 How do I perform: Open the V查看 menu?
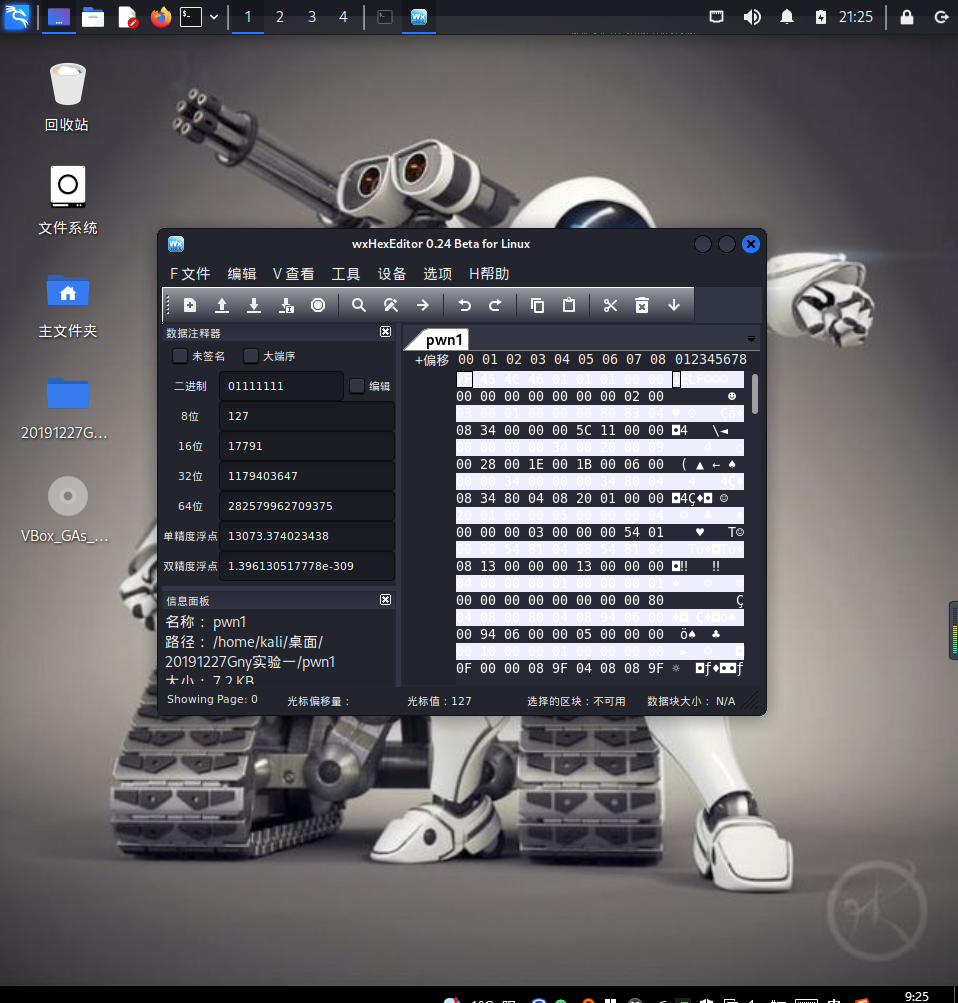[x=294, y=274]
